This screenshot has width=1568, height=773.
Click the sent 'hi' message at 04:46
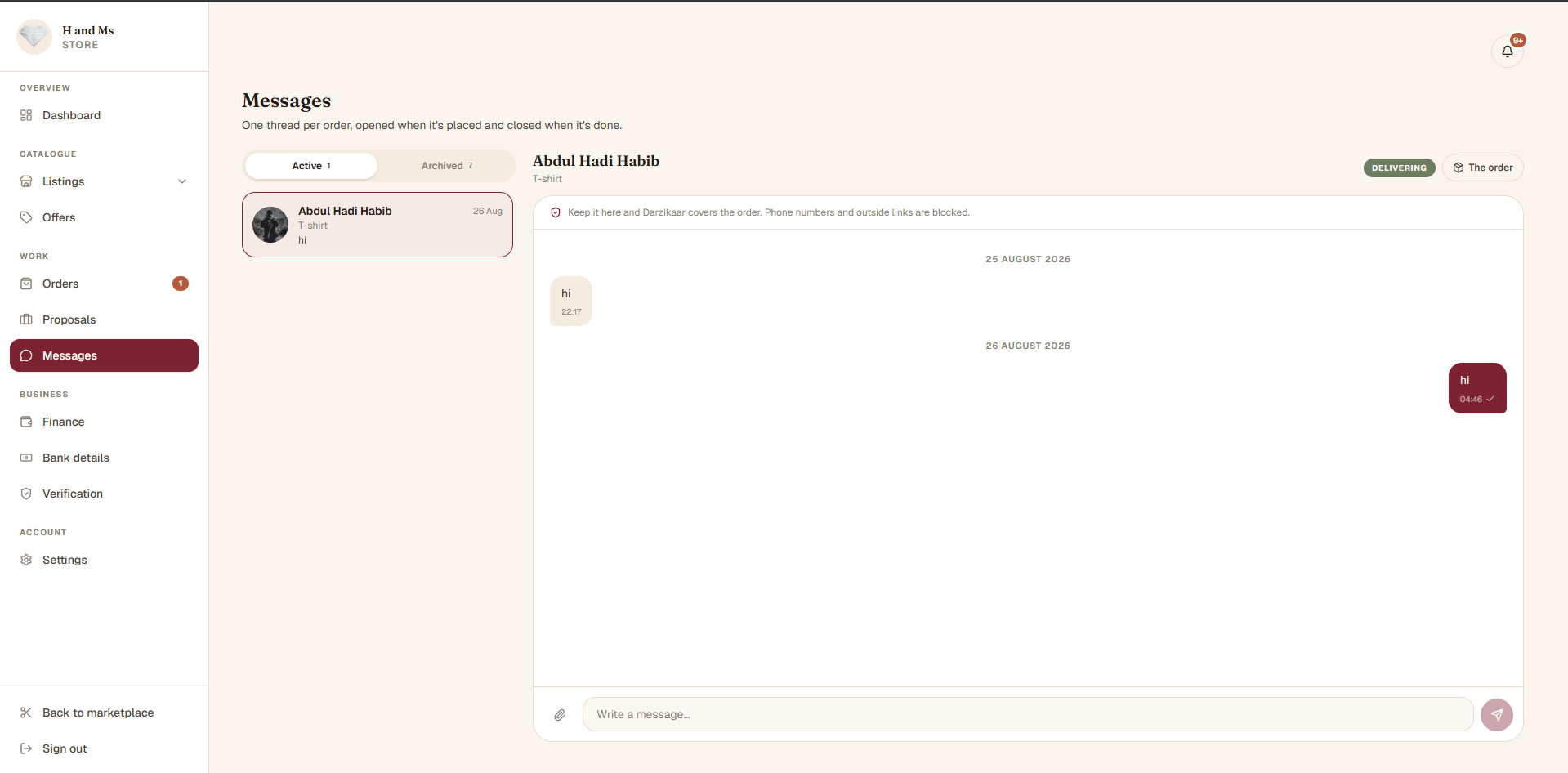pyautogui.click(x=1477, y=388)
